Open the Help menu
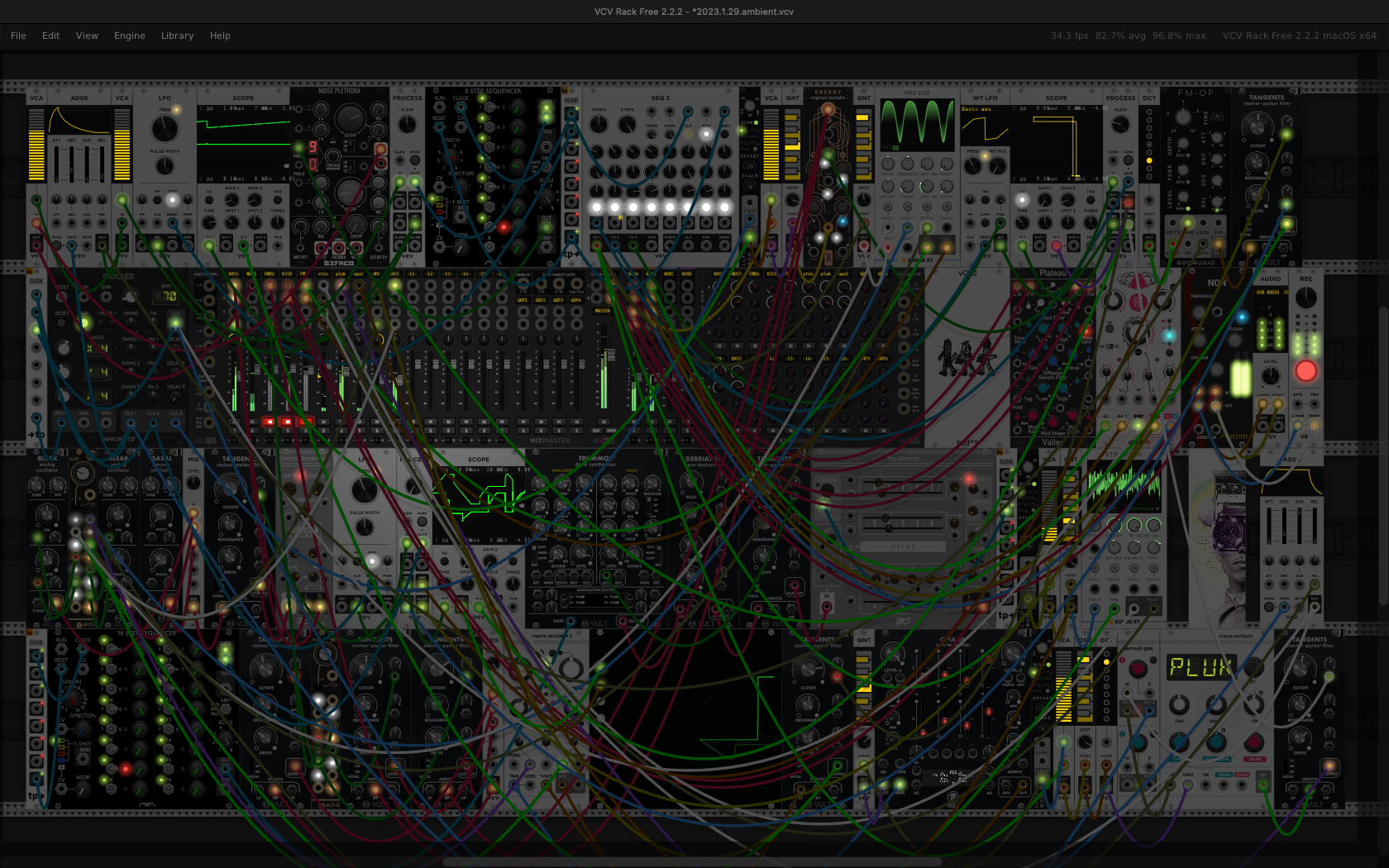The height and width of the screenshot is (868, 1389). pos(220,36)
